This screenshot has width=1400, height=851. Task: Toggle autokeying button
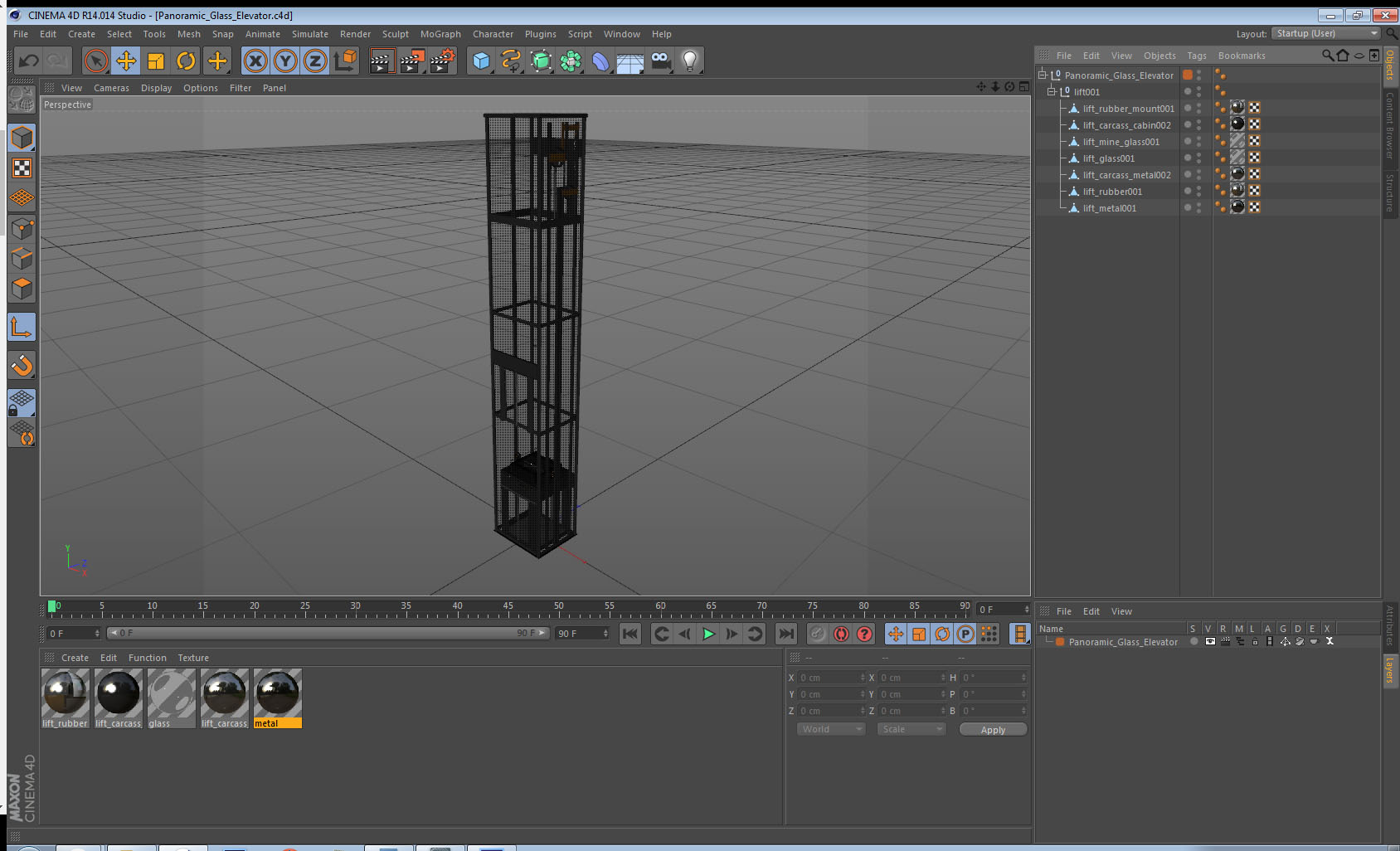tap(841, 634)
